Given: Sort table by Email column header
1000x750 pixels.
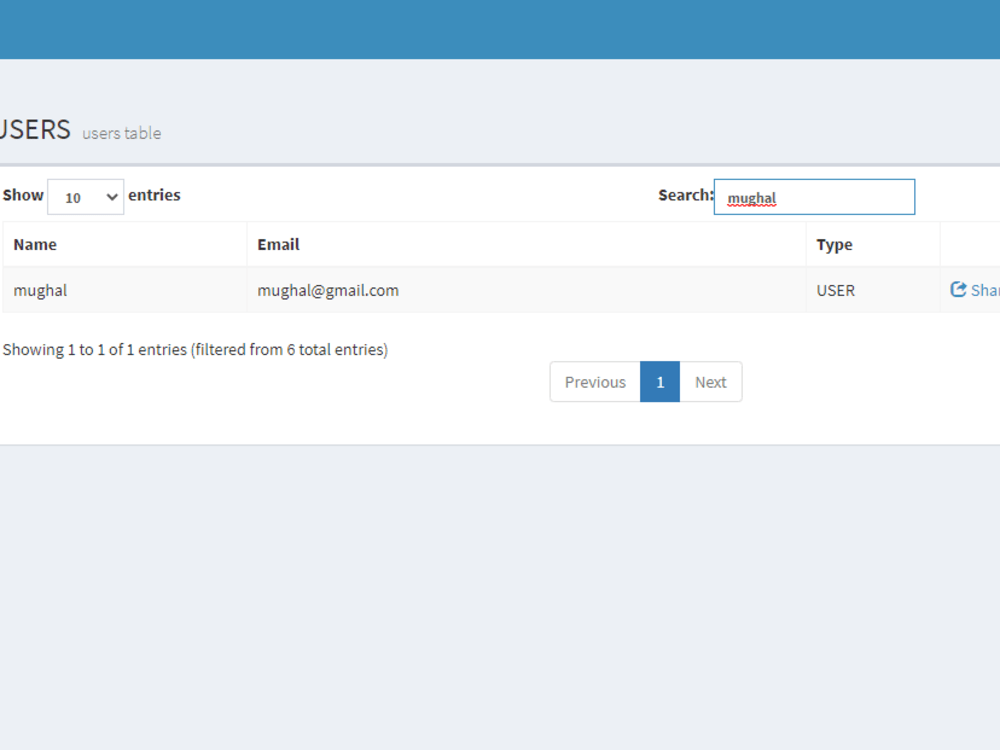Looking at the screenshot, I should [526, 244].
